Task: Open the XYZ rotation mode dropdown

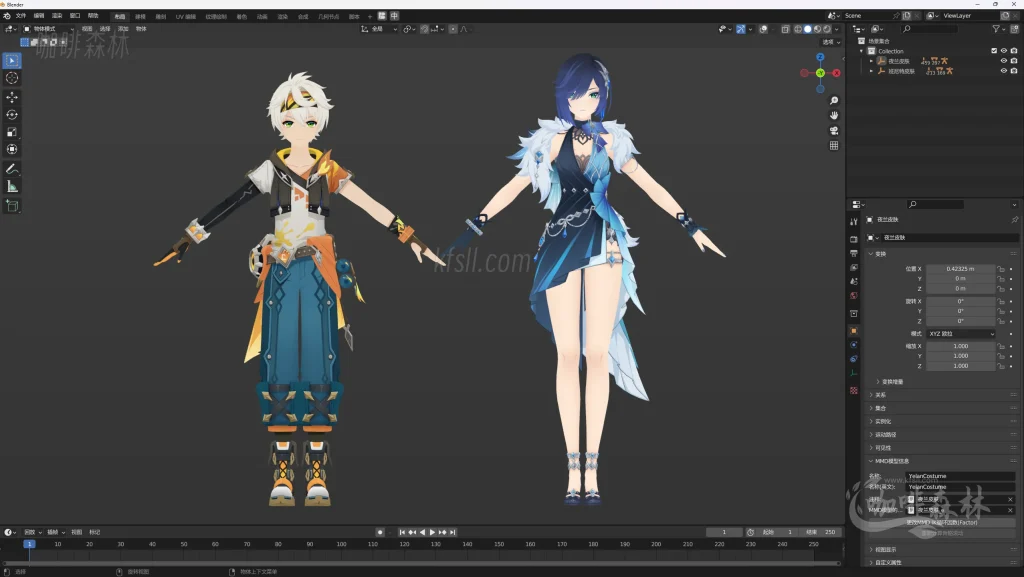Action: click(x=961, y=334)
